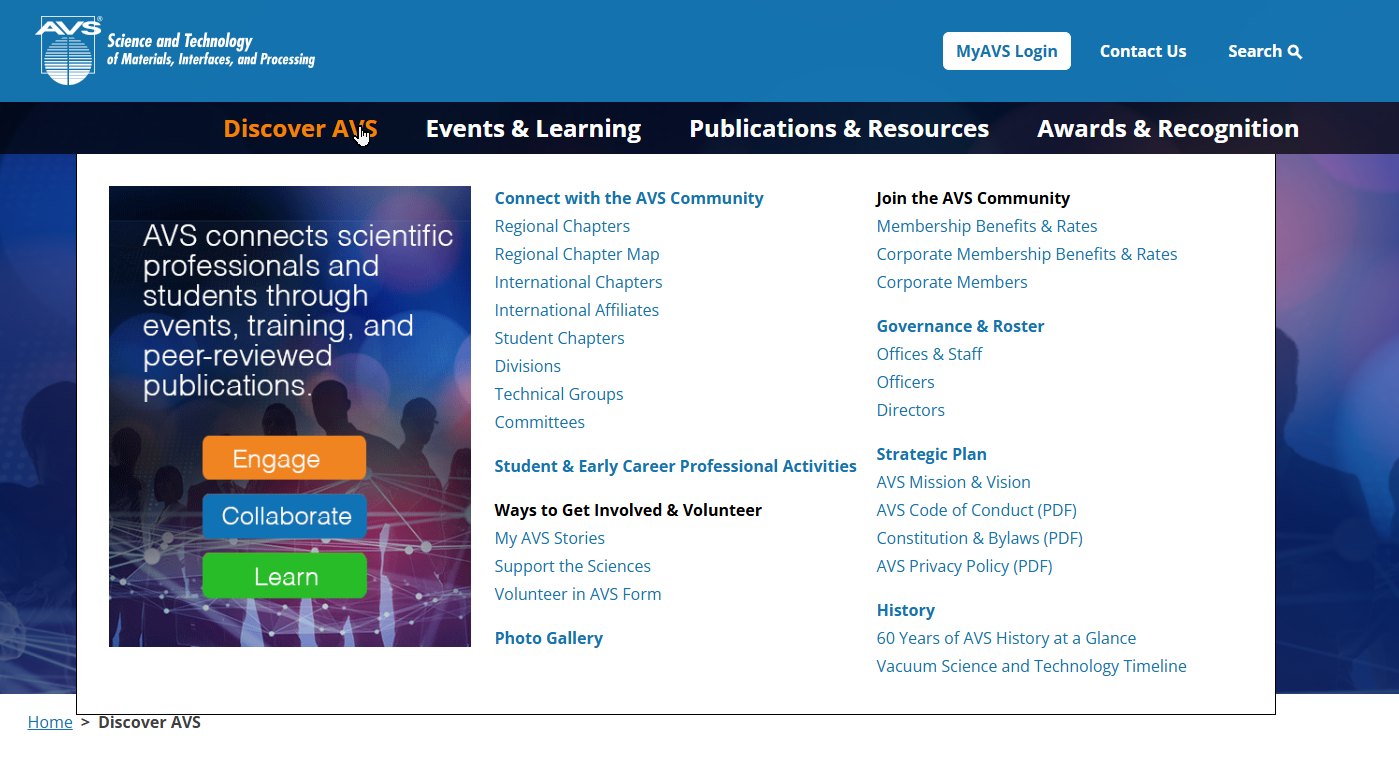Open Technical Groups link

click(559, 394)
